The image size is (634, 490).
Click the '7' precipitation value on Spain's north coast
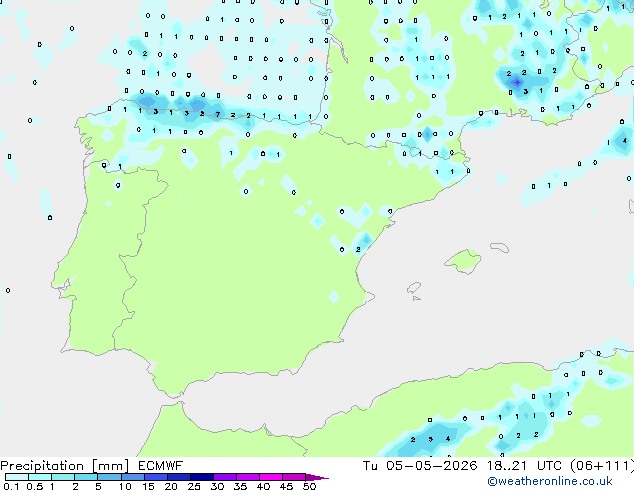(218, 114)
